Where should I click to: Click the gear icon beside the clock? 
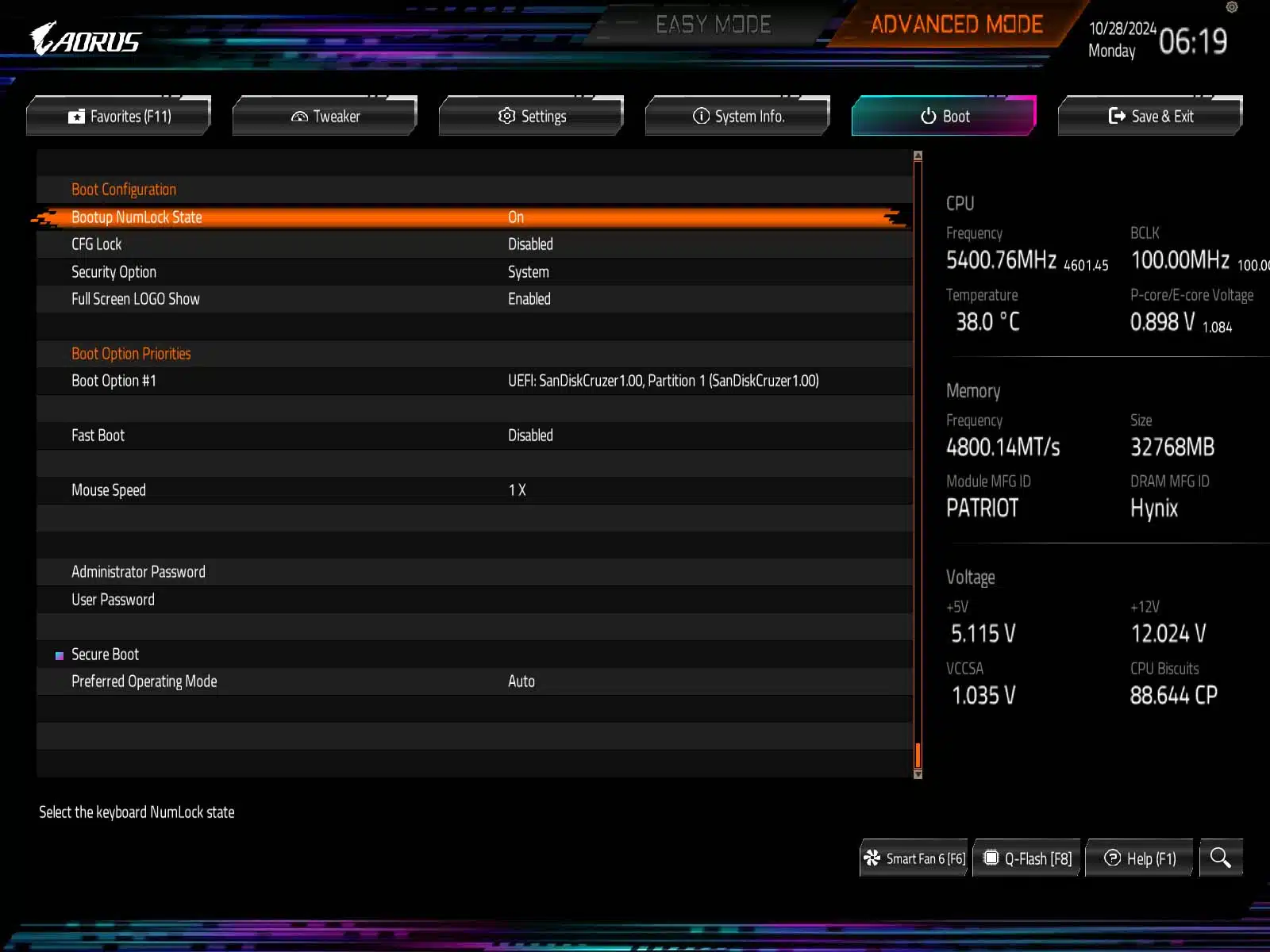[1232, 7]
